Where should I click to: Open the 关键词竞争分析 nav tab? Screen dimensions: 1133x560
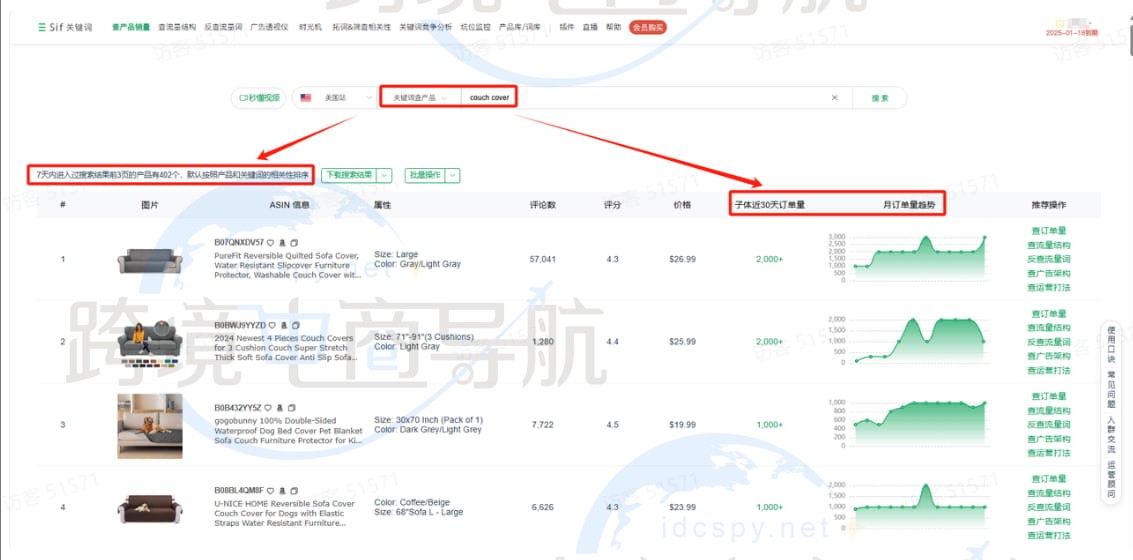point(427,27)
